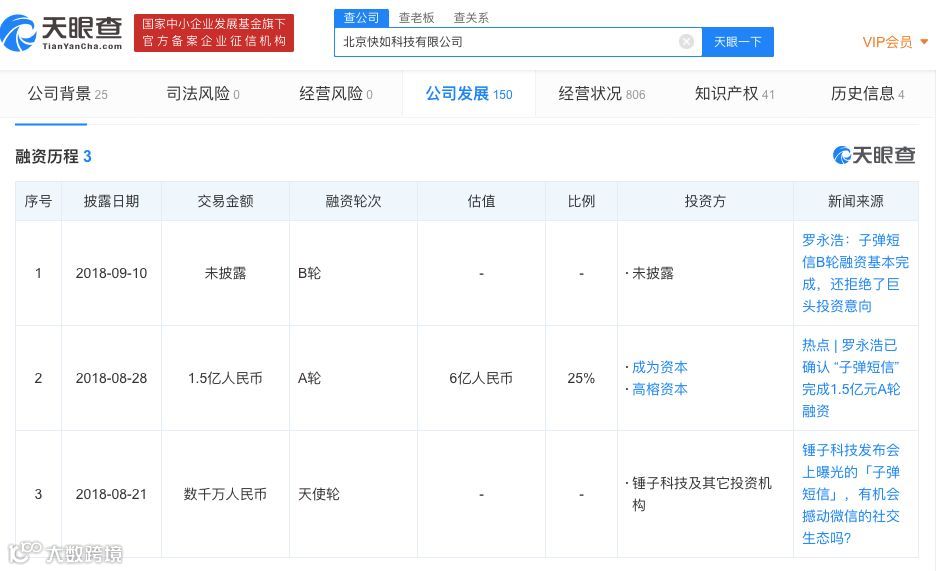This screenshot has width=936, height=571.
Task: Click the 新闻来源 column header
Action: 855,201
